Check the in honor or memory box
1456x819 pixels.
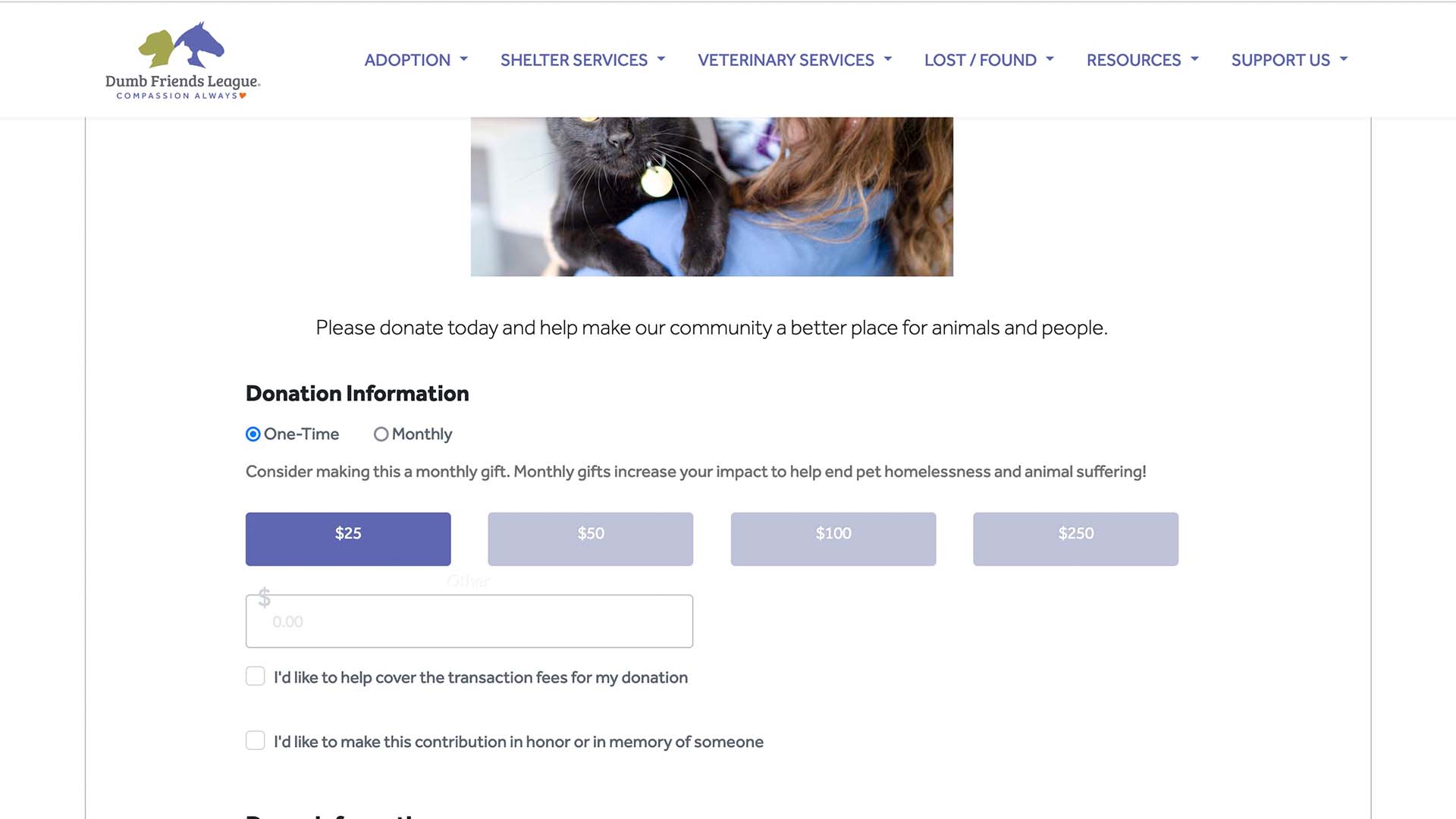[x=256, y=741]
